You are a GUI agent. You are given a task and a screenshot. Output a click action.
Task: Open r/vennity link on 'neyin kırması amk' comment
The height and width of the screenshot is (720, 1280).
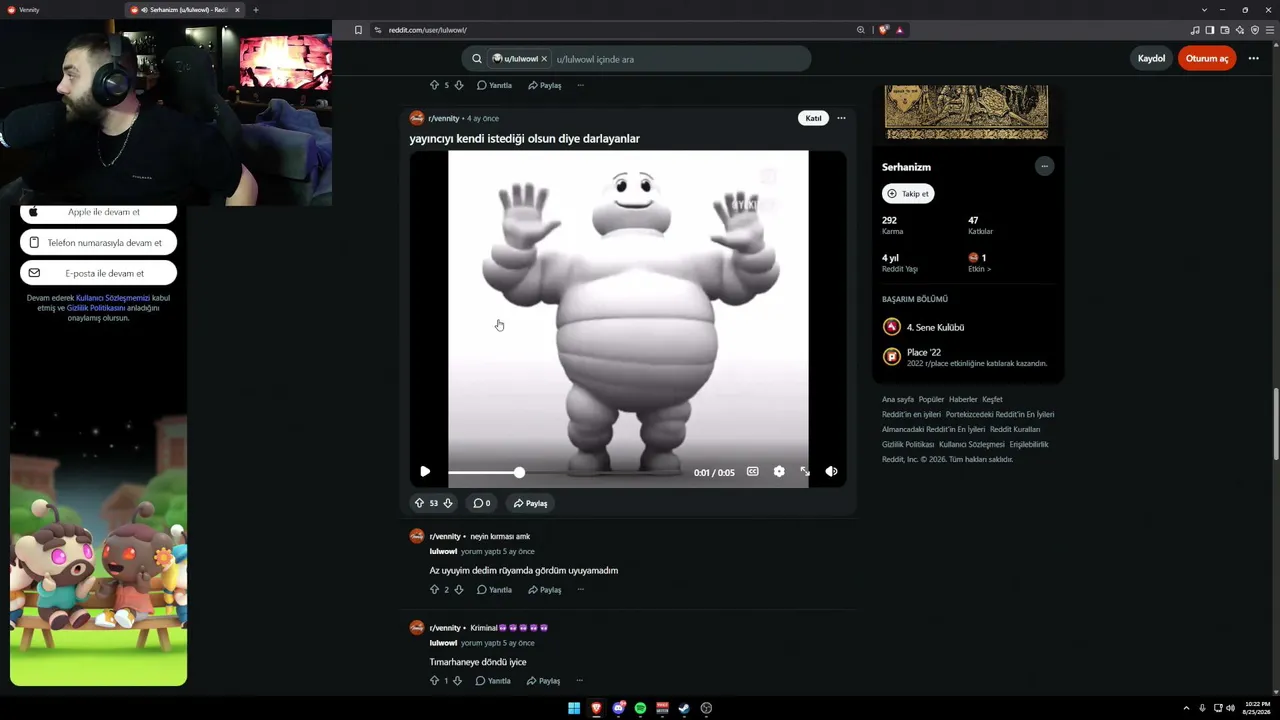click(x=445, y=536)
